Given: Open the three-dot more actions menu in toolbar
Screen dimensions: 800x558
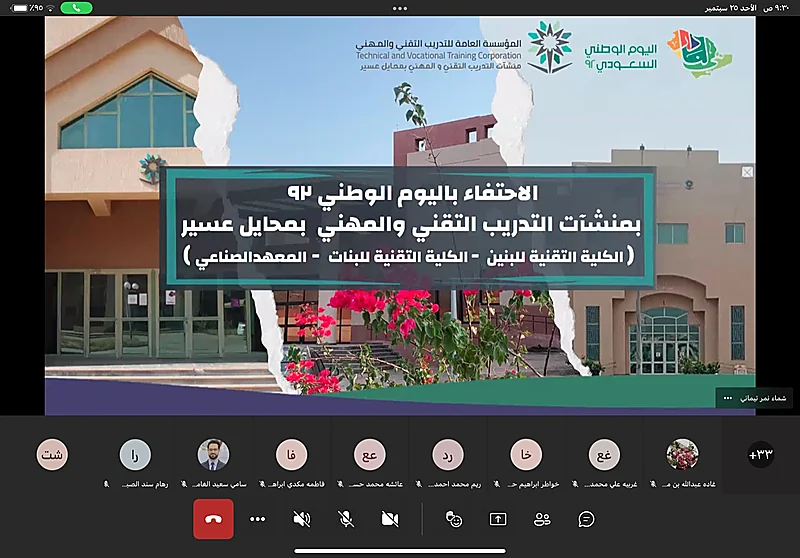Looking at the screenshot, I should coord(258,519).
